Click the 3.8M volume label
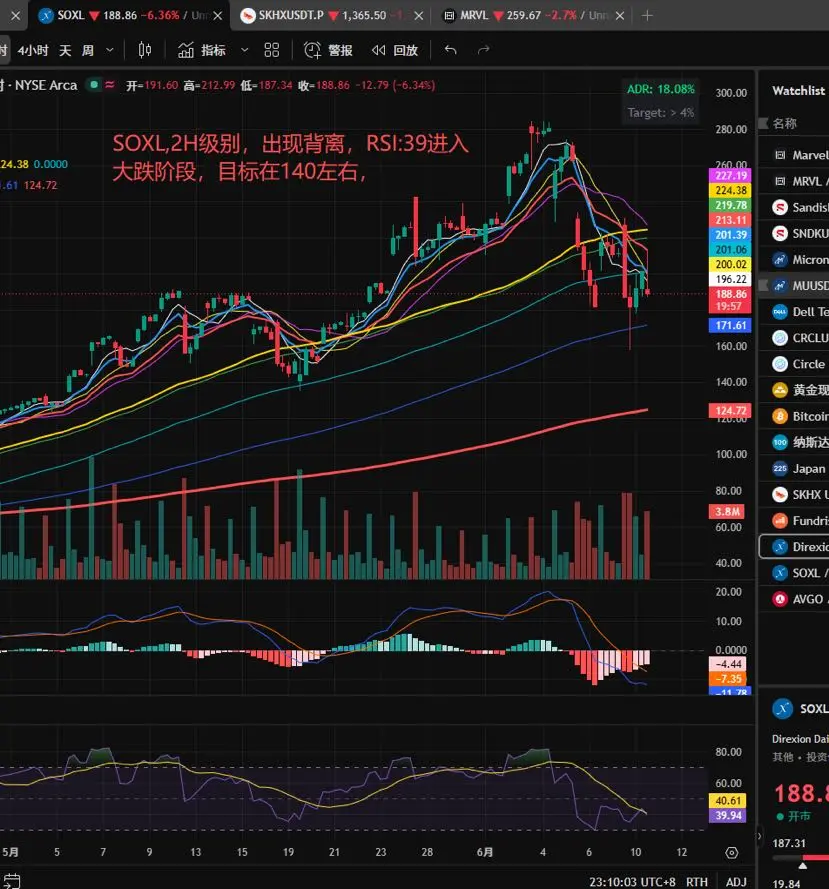 pyautogui.click(x=727, y=511)
